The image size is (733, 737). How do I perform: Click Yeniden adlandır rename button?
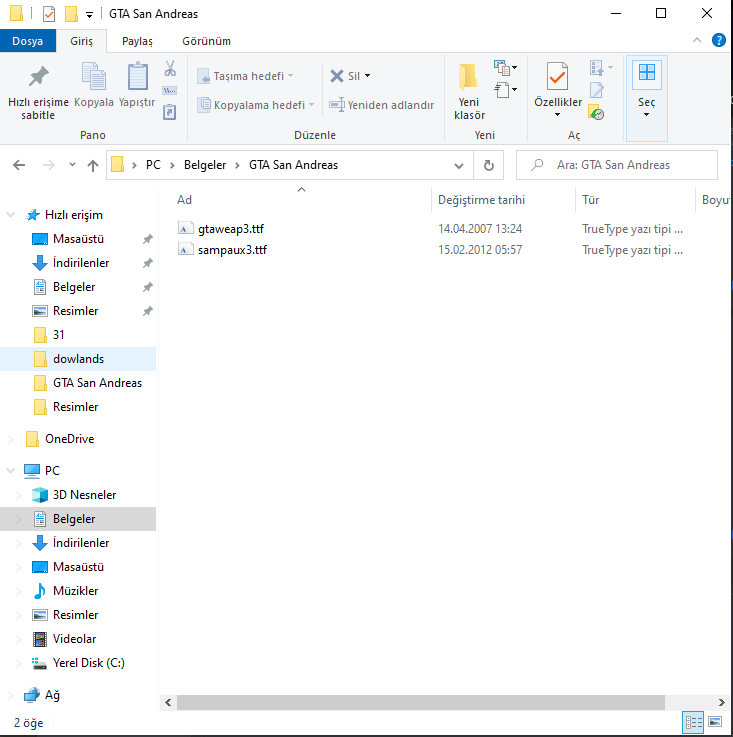coord(381,105)
